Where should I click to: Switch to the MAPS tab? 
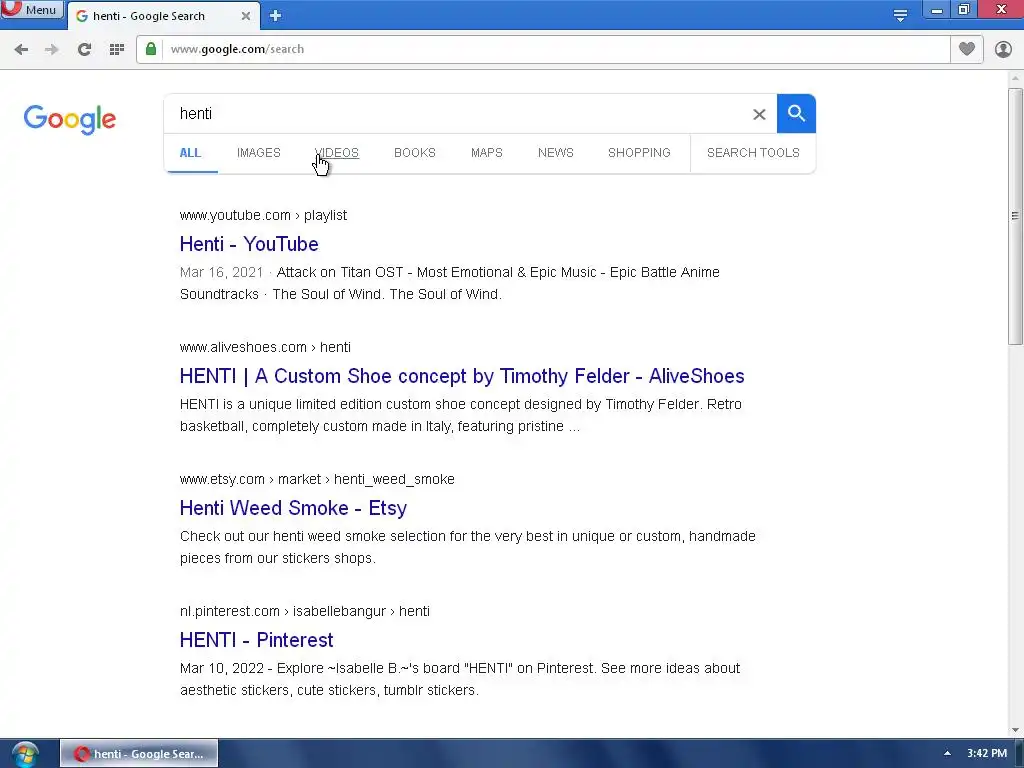(x=487, y=153)
